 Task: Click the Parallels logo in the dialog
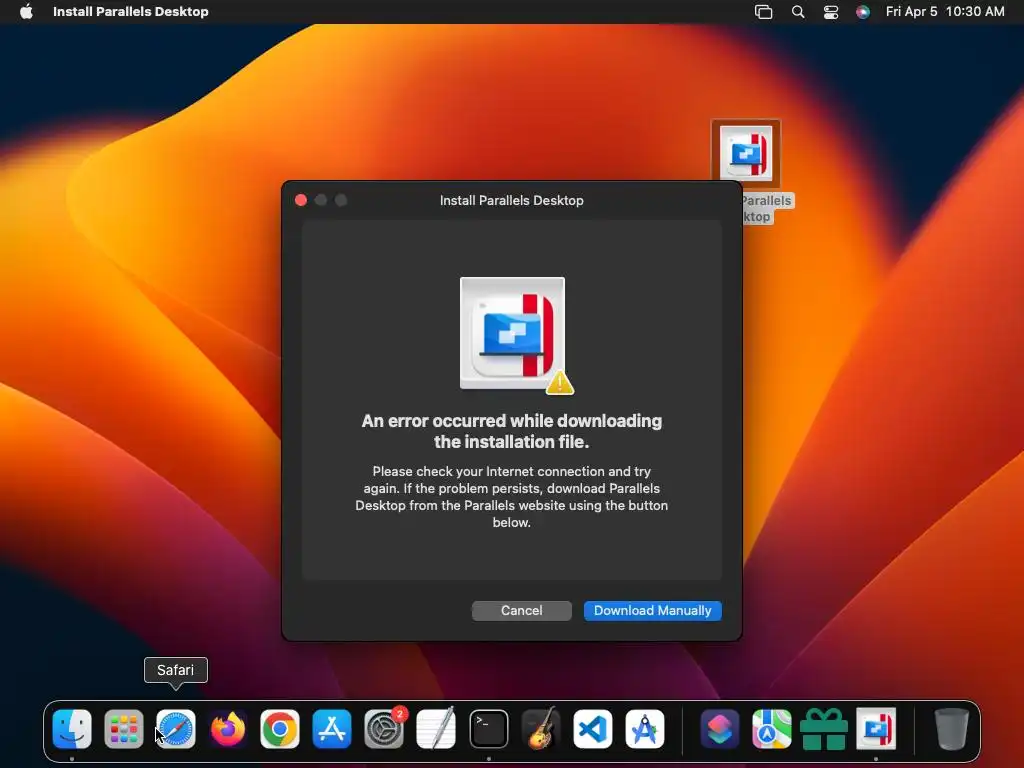513,334
